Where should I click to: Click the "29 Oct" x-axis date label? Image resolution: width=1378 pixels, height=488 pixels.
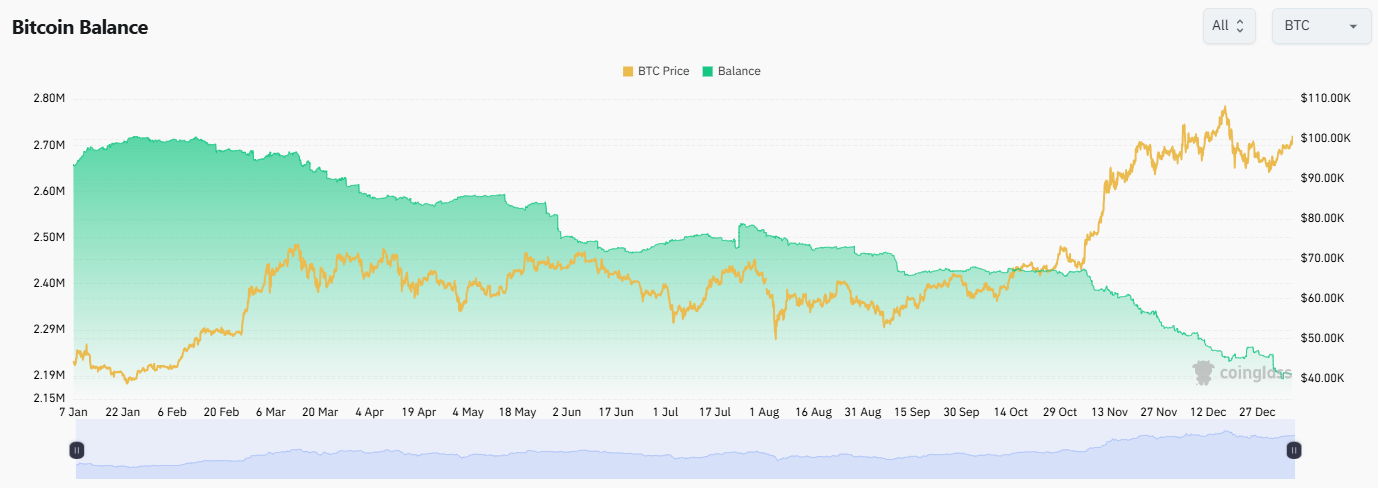[1060, 412]
